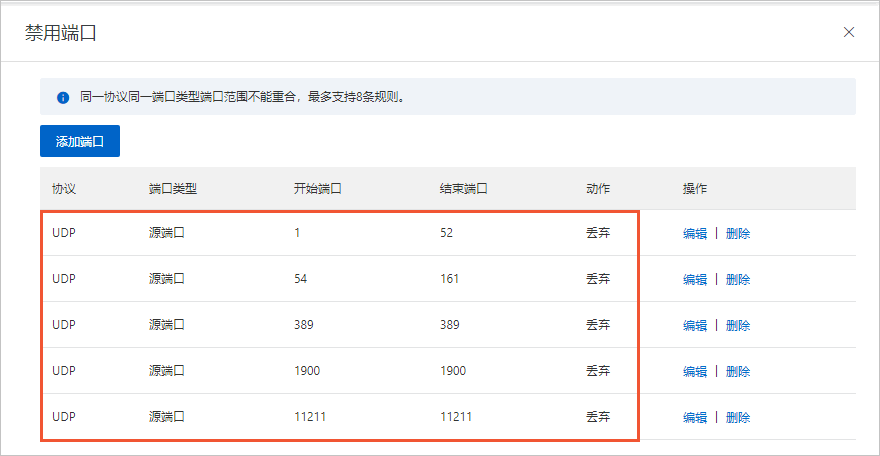Edit the port 389 rule
880x456 pixels.
pos(694,325)
